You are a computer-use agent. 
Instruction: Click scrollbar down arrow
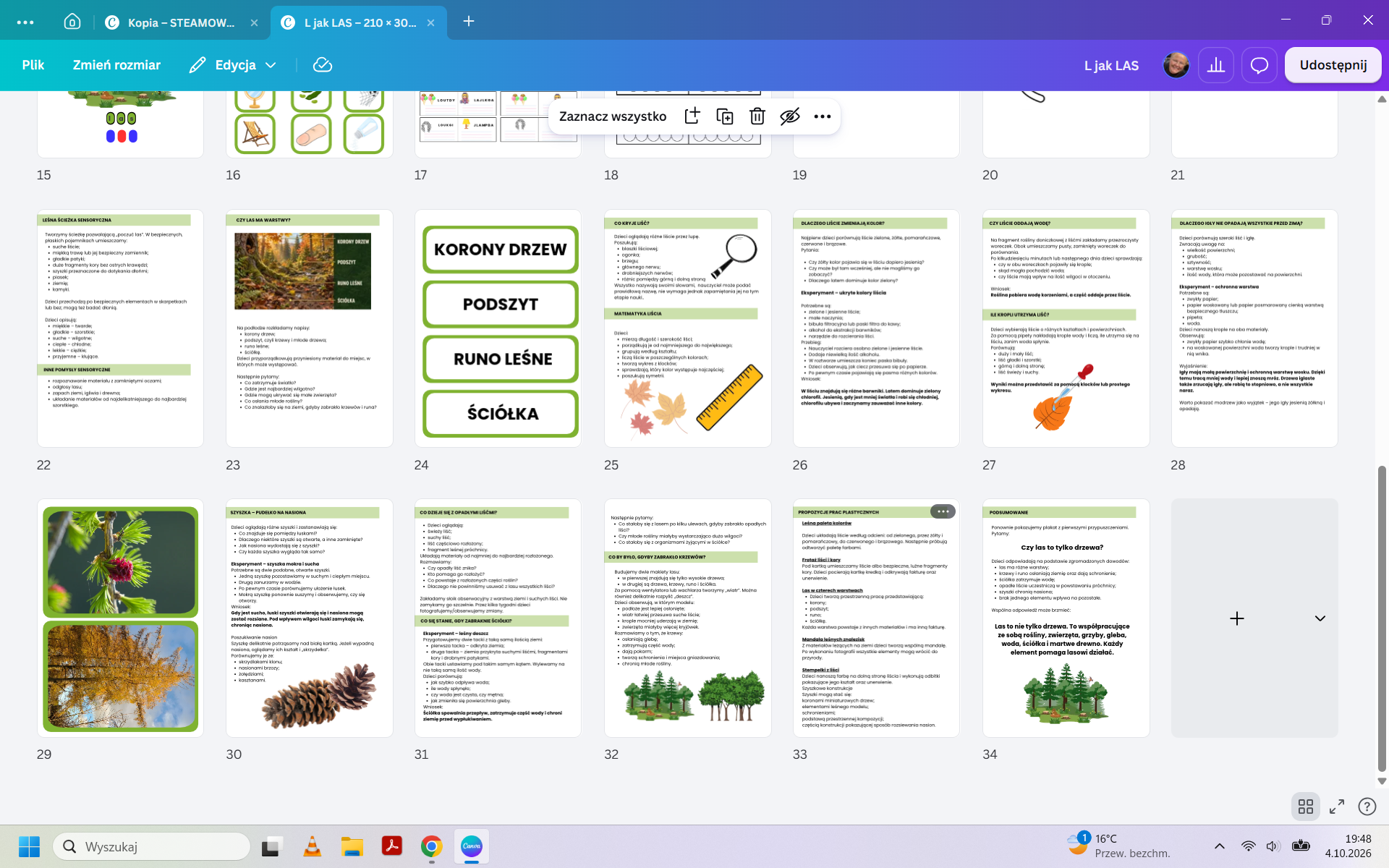[1382, 781]
